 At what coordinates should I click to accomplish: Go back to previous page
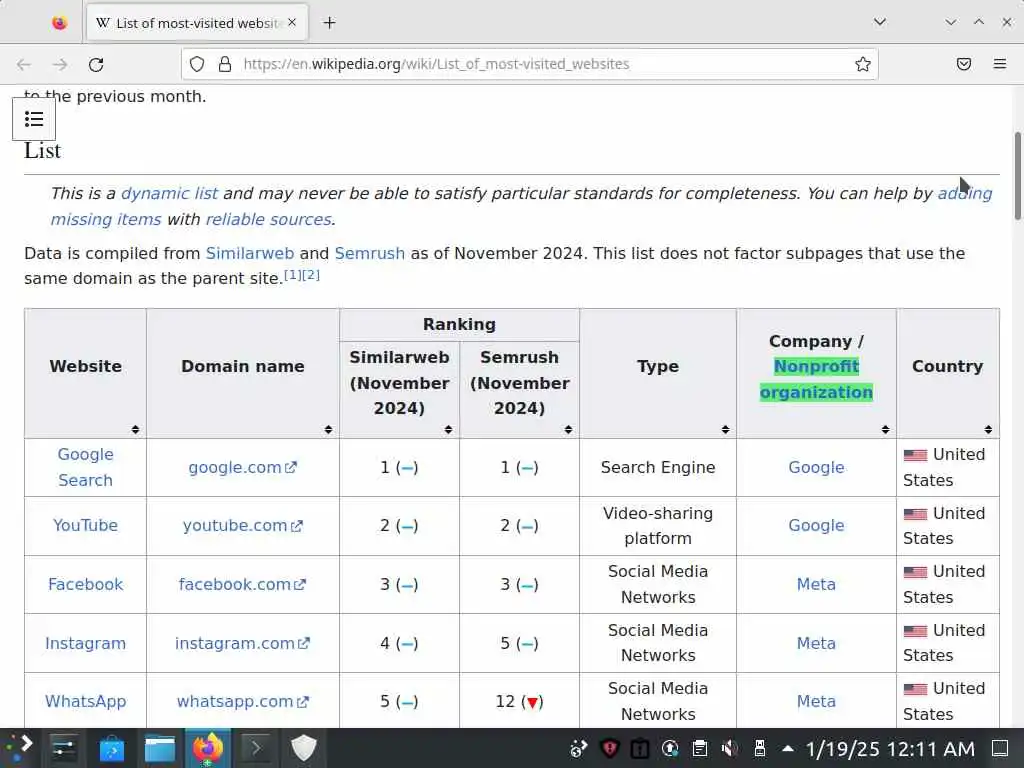(24, 64)
